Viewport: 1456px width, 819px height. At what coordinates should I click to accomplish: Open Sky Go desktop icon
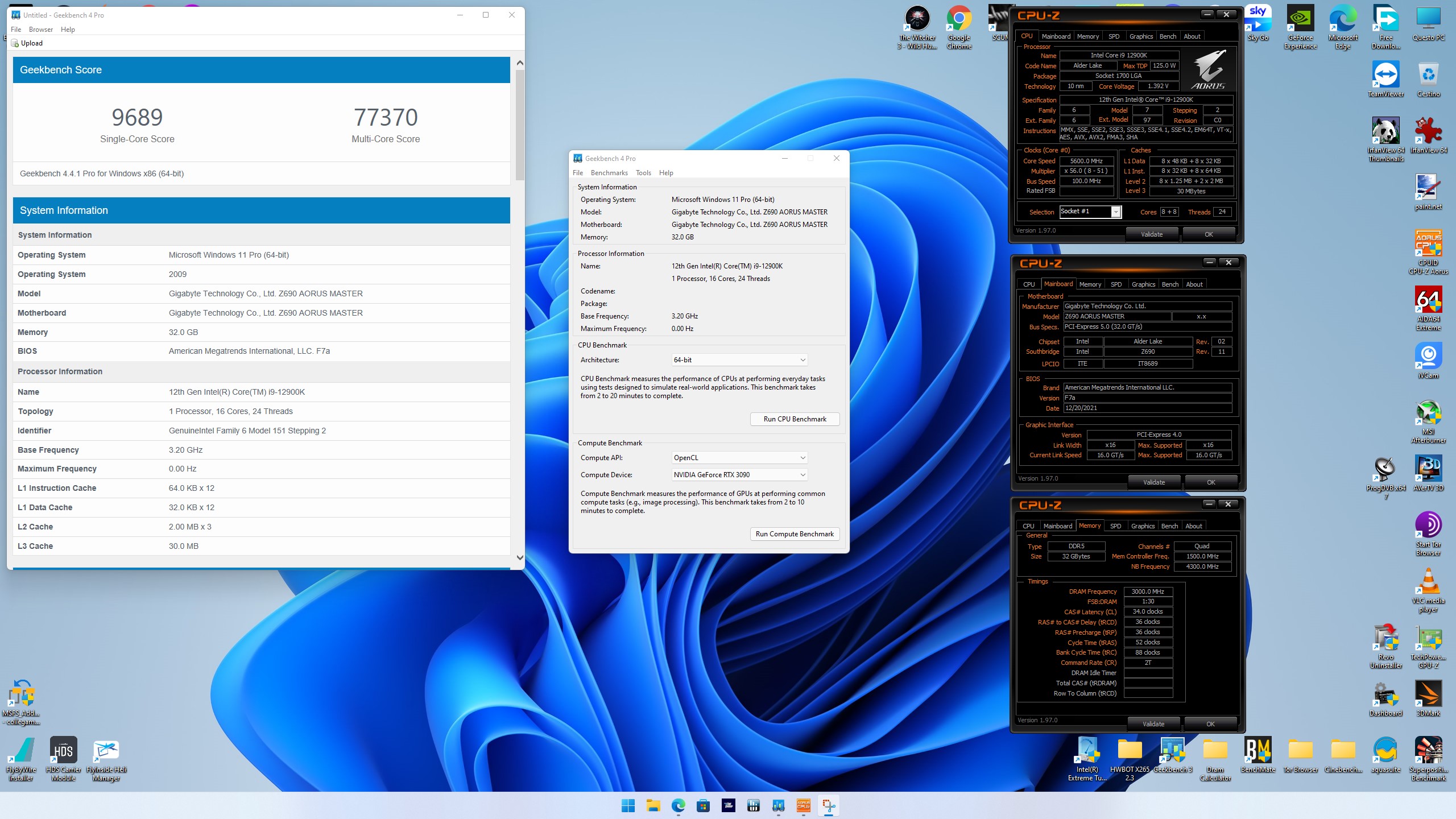pyautogui.click(x=1258, y=23)
